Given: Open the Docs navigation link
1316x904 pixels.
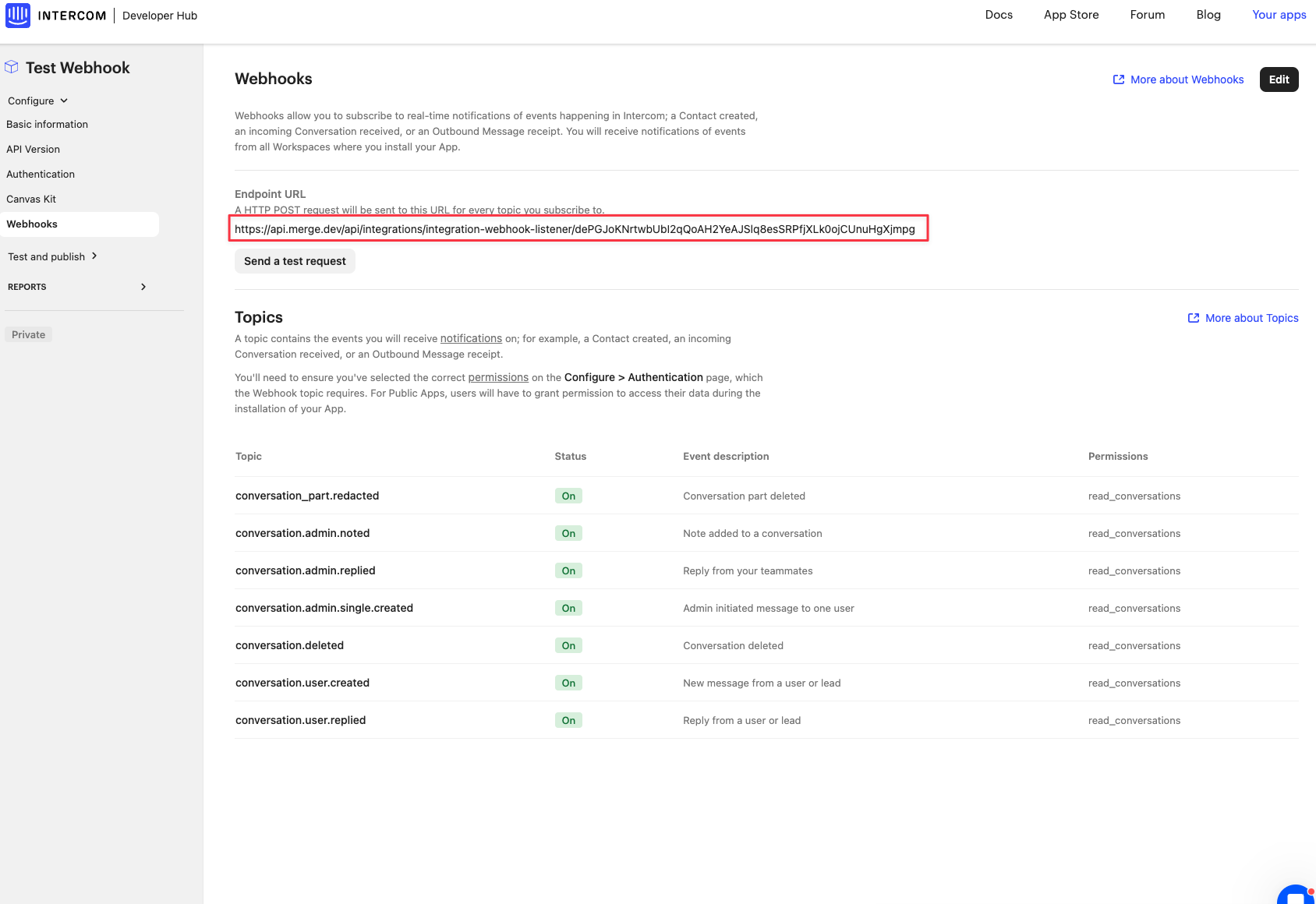Looking at the screenshot, I should click(999, 15).
